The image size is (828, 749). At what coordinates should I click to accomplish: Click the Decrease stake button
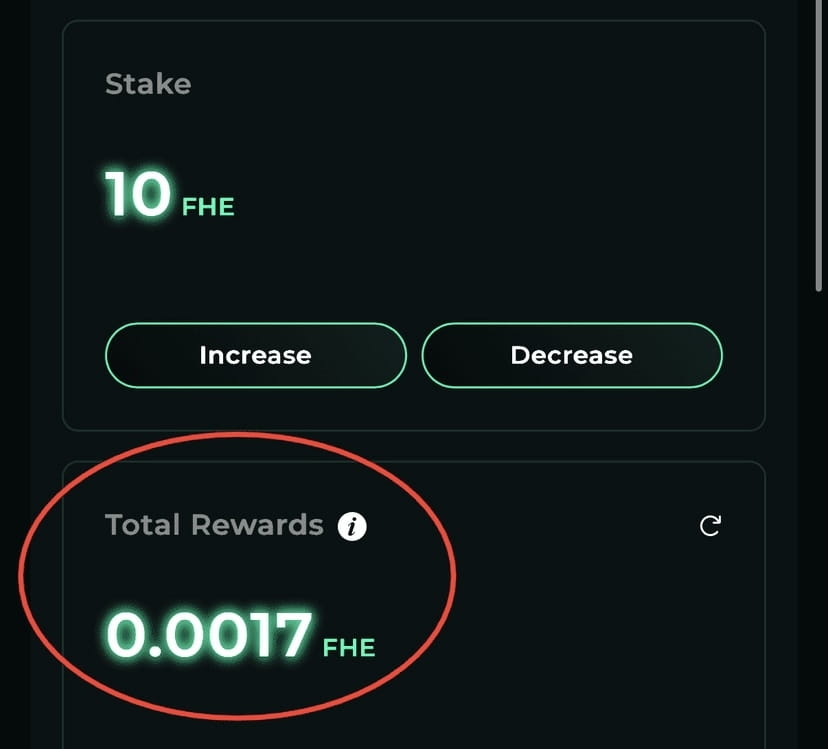572,355
